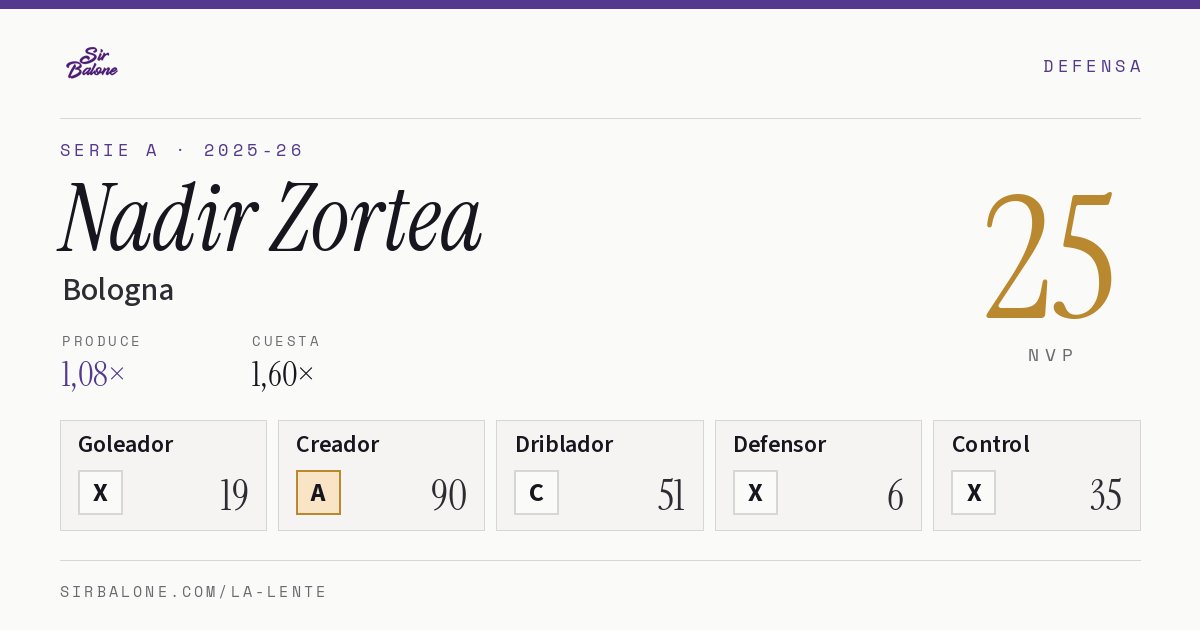This screenshot has width=1200, height=630.
Task: Click the large NVP score 25
Action: click(x=1050, y=257)
